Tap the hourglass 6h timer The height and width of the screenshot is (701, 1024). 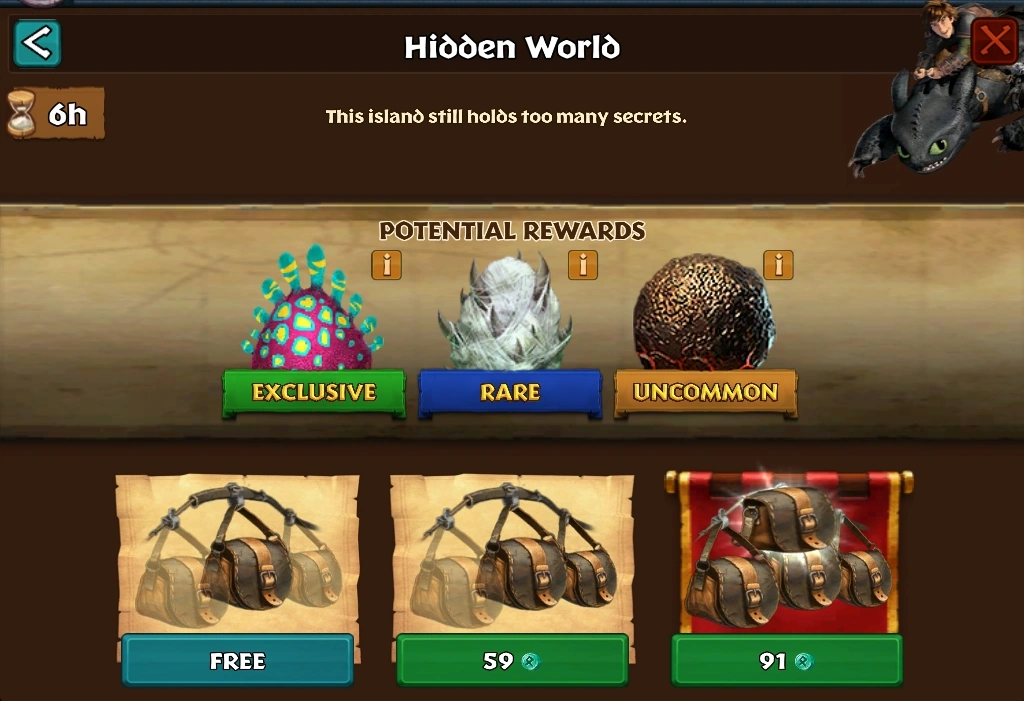click(x=56, y=114)
